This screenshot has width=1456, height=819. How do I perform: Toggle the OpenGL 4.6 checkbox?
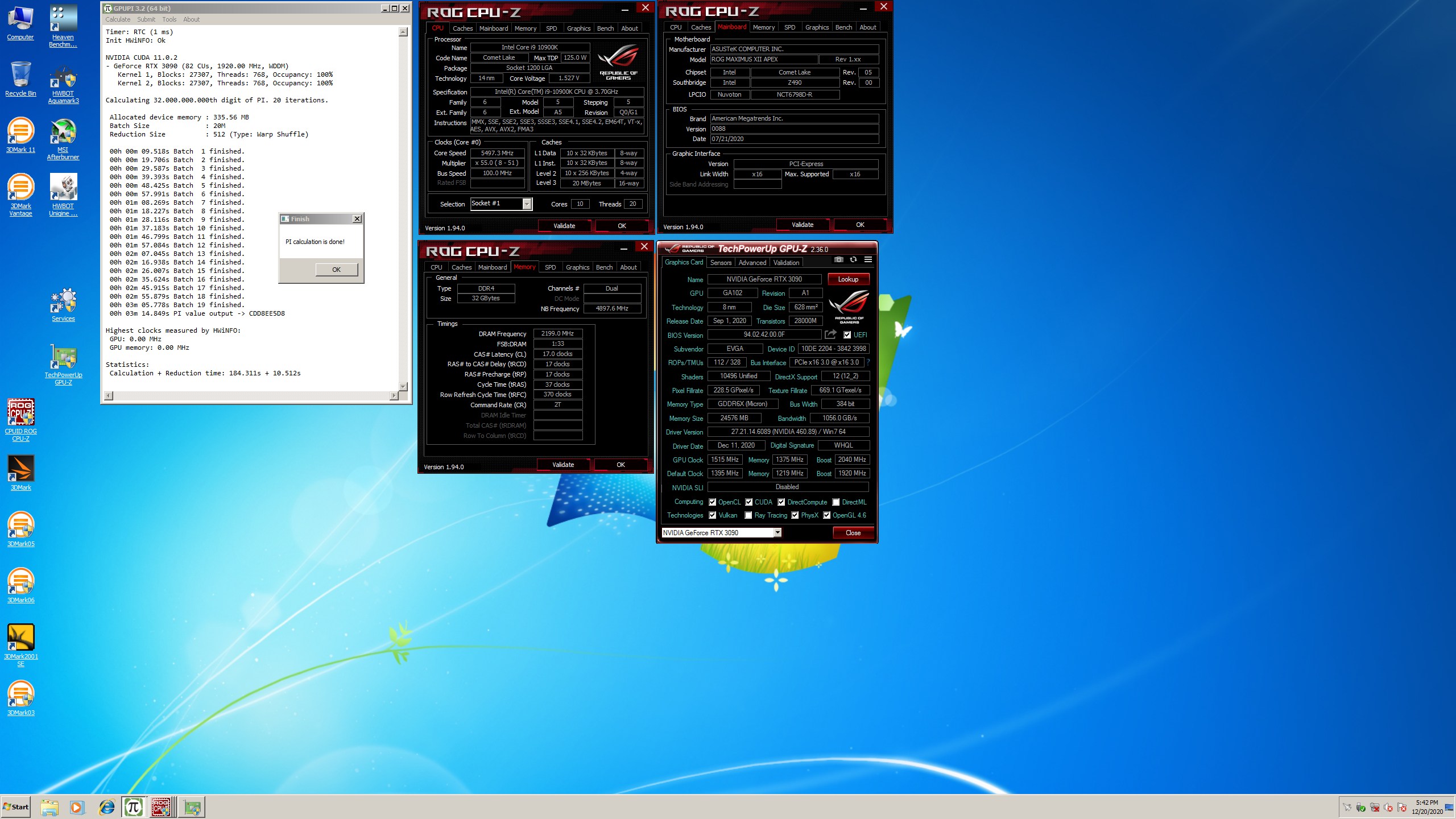(827, 515)
